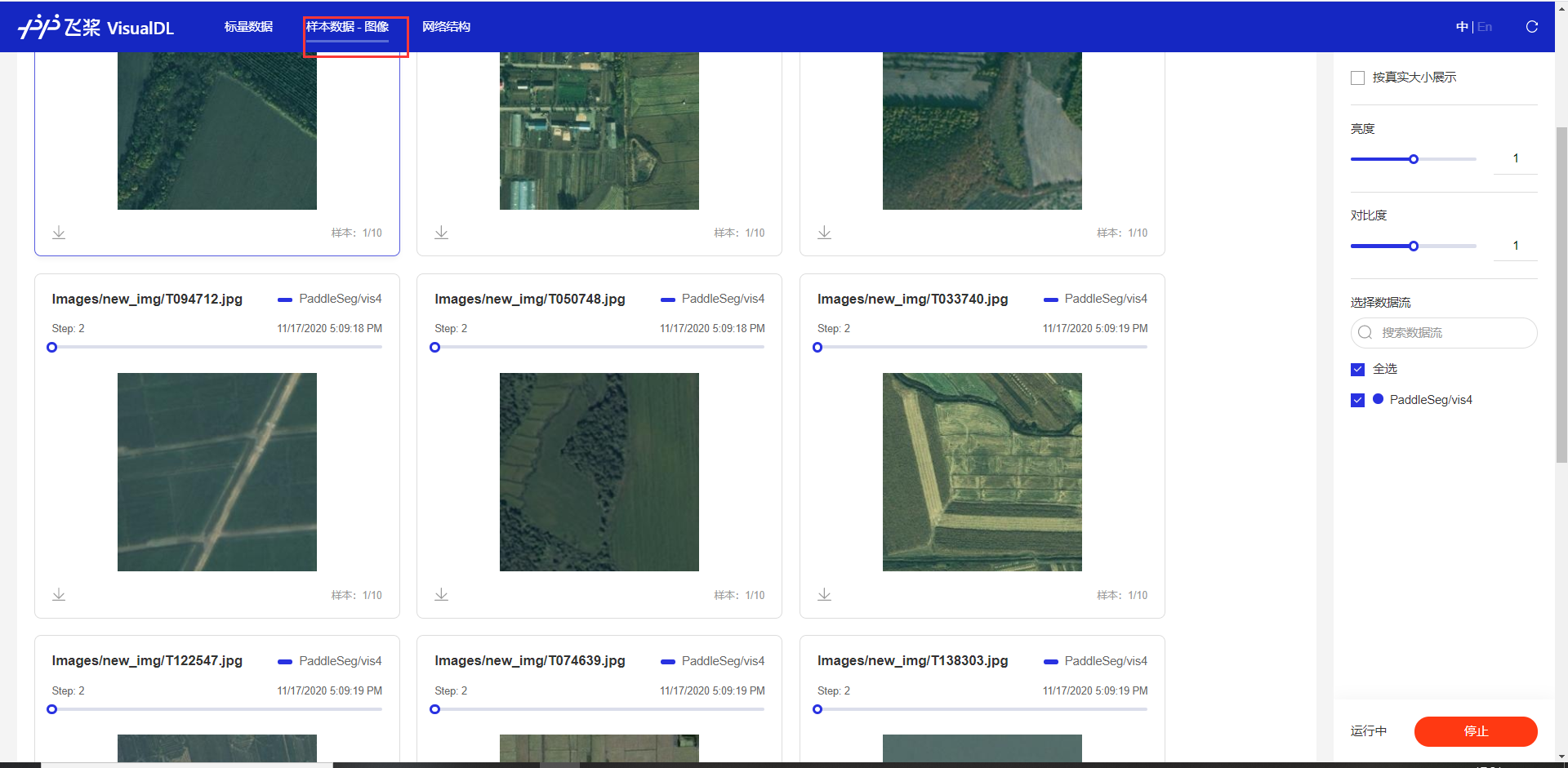Download the T050748.jpg image
Viewport: 1568px width, 768px height.
(x=442, y=594)
